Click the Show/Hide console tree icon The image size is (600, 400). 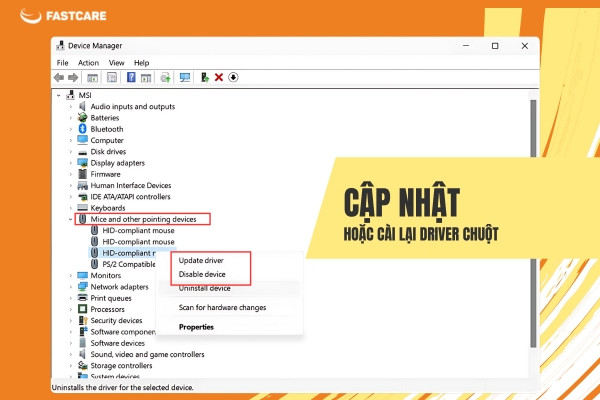[x=93, y=78]
